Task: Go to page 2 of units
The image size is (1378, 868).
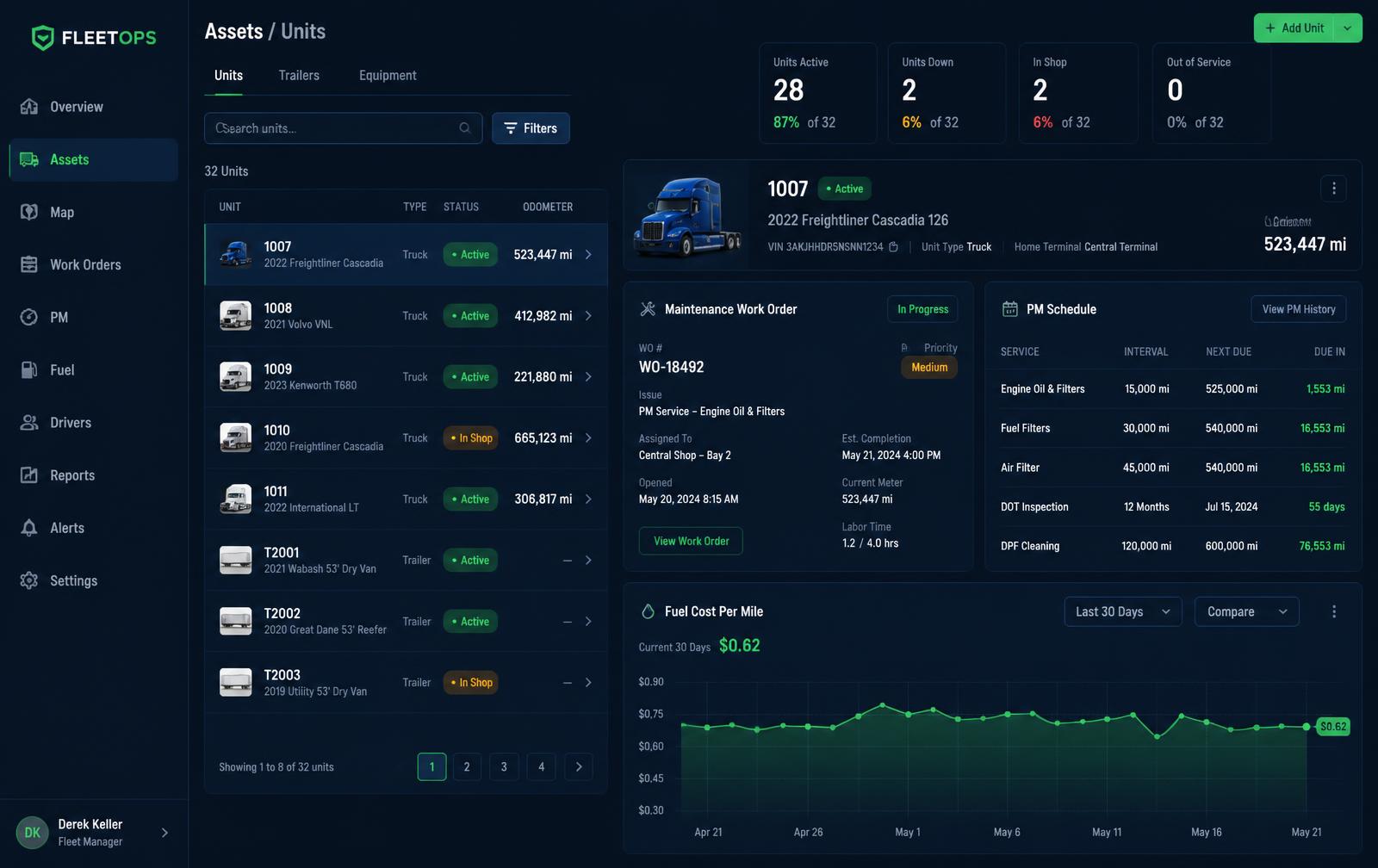Action: pyautogui.click(x=467, y=766)
